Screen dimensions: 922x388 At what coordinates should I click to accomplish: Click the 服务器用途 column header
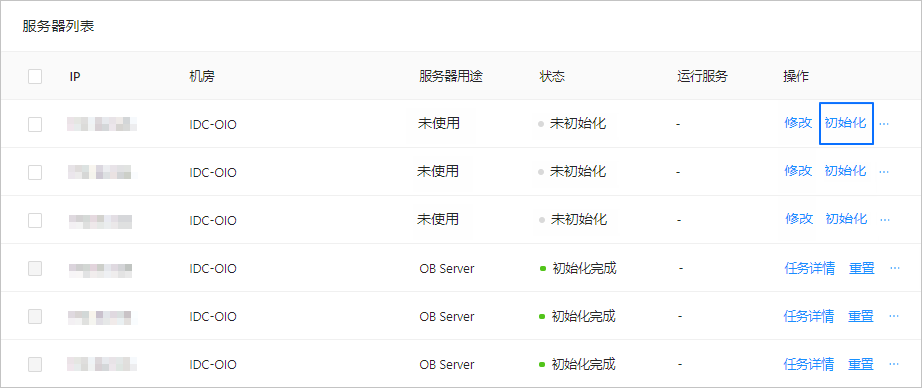(x=451, y=76)
